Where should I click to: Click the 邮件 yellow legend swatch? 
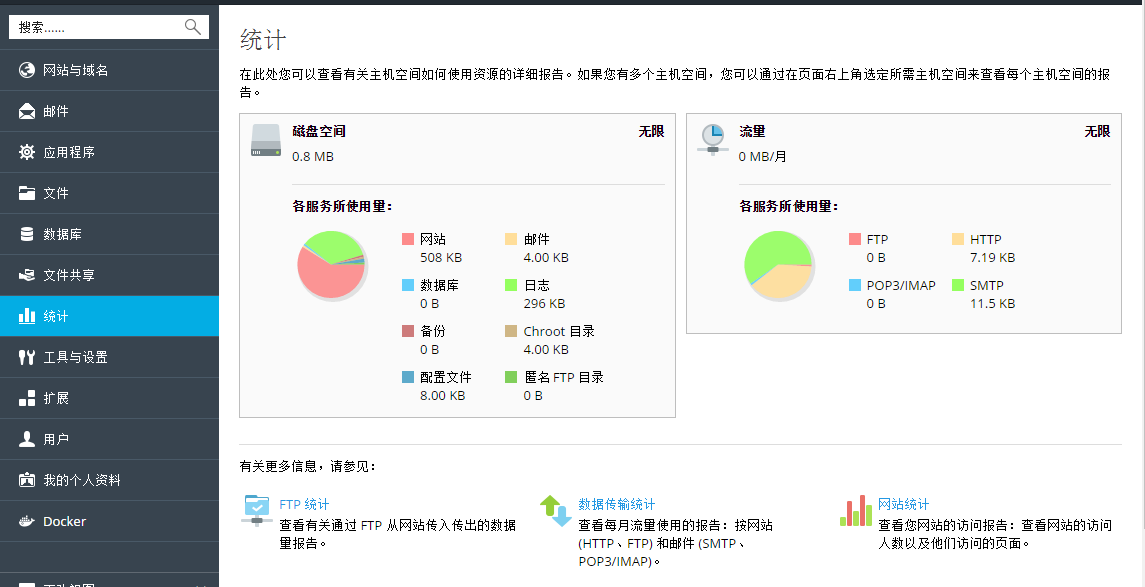tap(511, 239)
